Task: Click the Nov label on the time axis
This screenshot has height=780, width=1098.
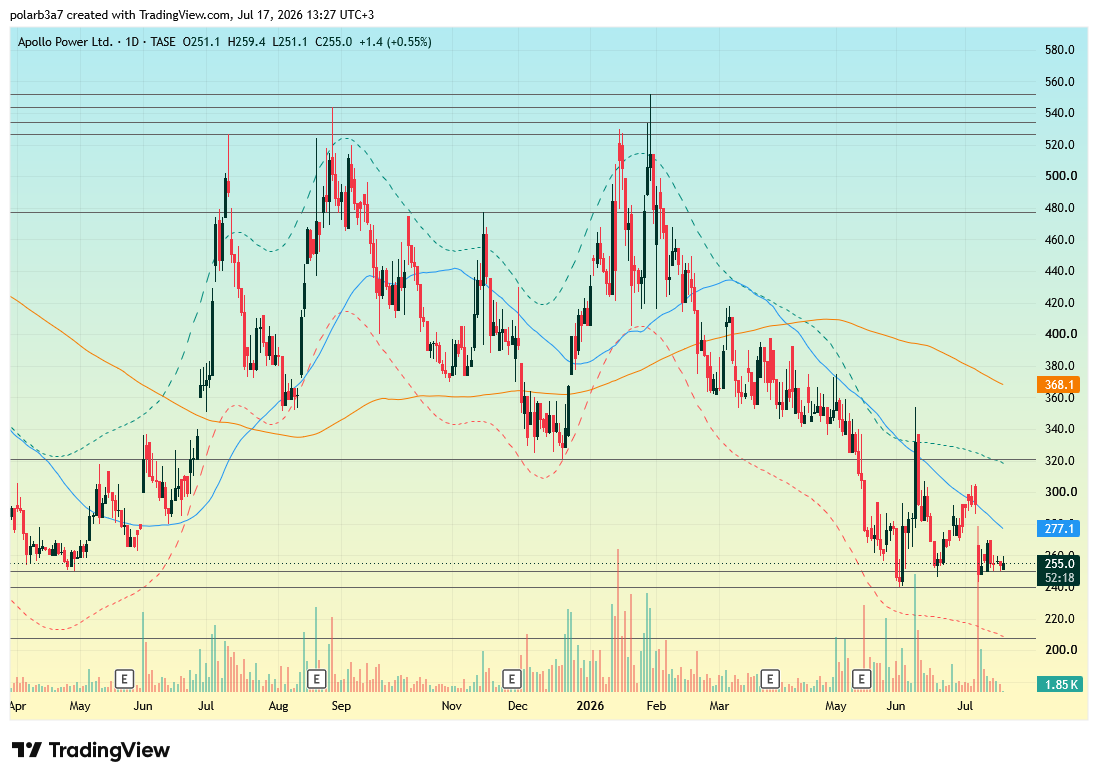Action: click(x=452, y=706)
